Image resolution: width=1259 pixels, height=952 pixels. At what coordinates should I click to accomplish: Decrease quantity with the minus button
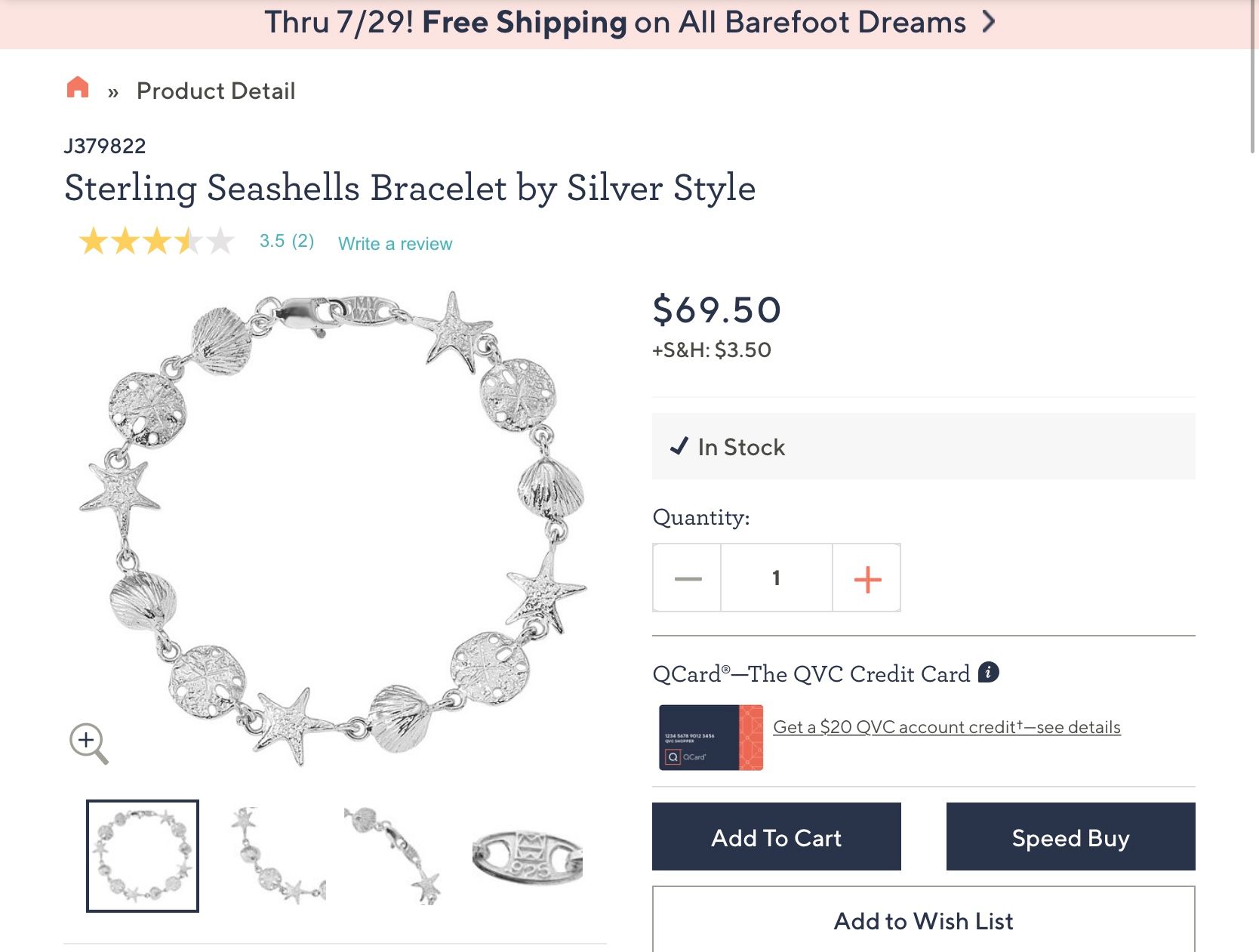pos(688,578)
